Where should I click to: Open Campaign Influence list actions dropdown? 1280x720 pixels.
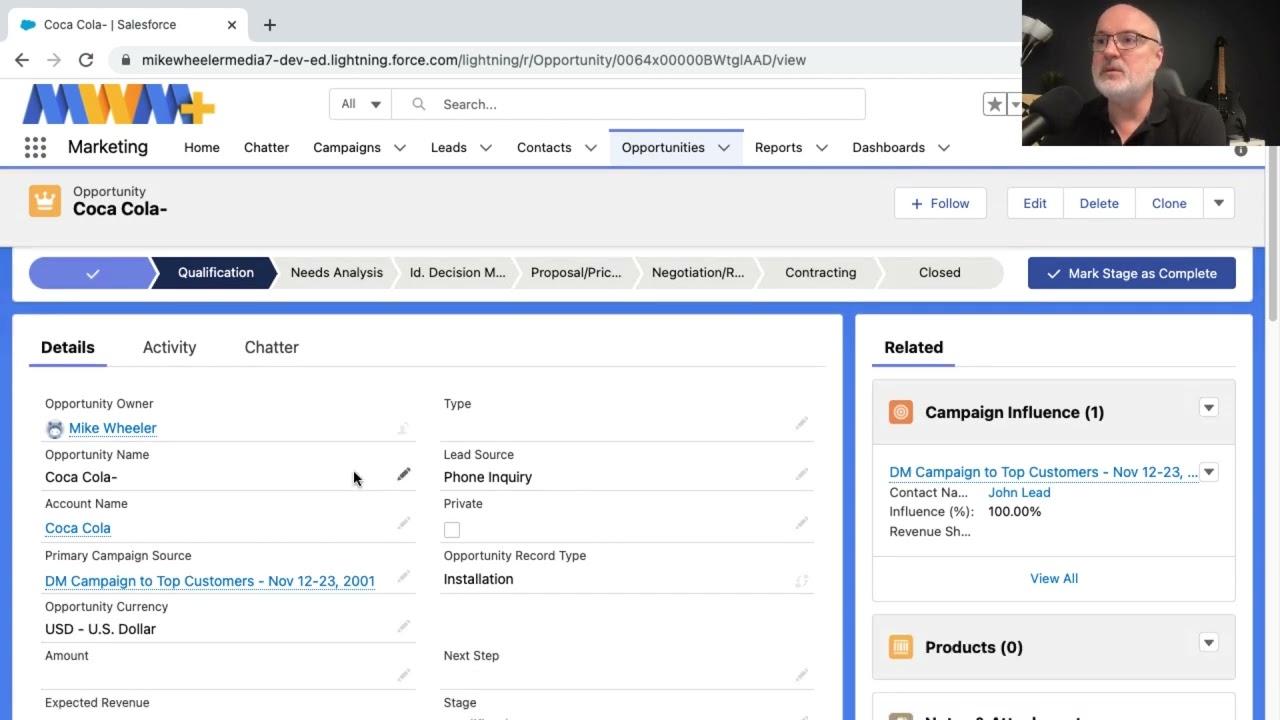pos(1209,408)
